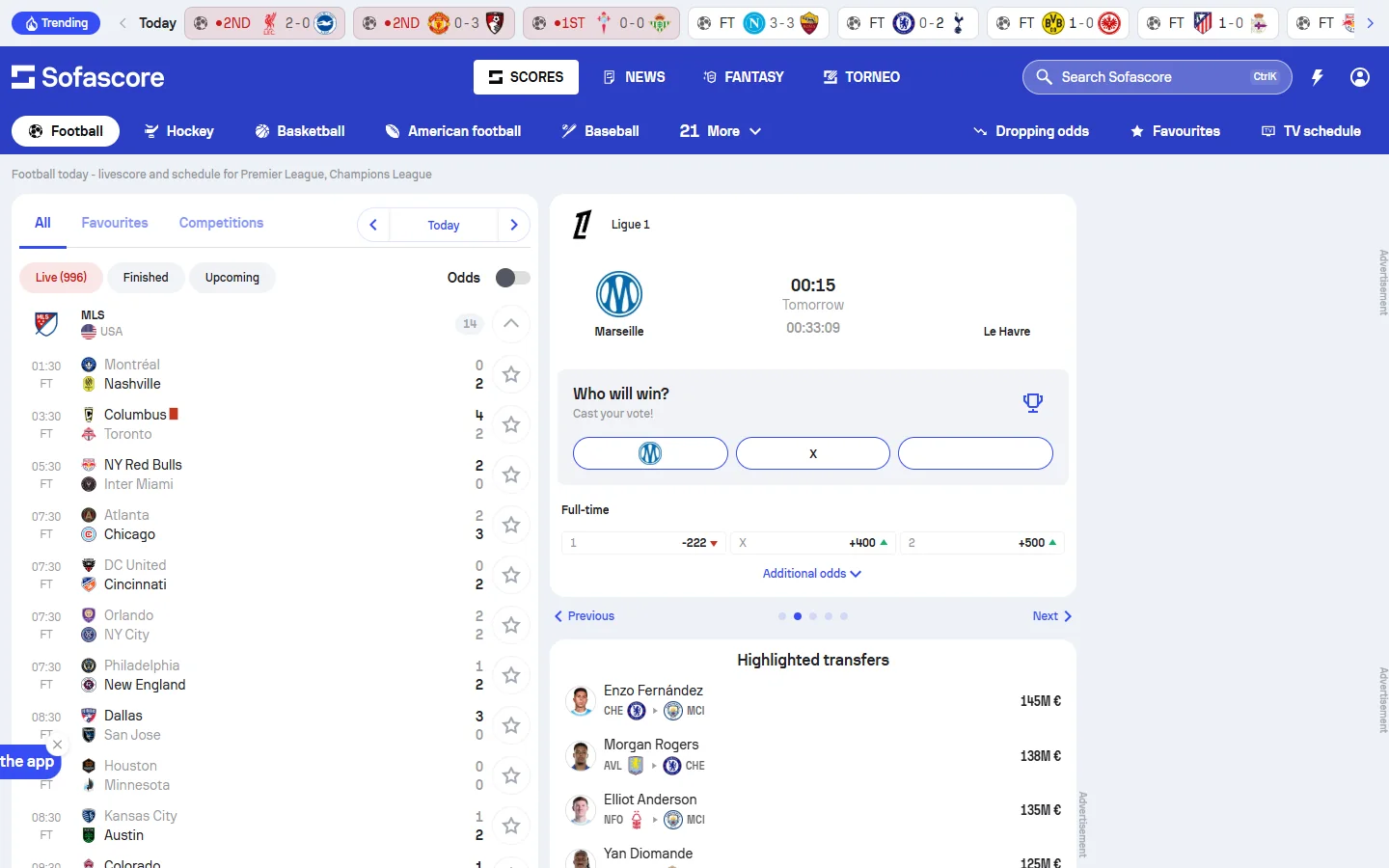Open the NEWS section
Viewport: 1389px width, 868px height.
634,77
